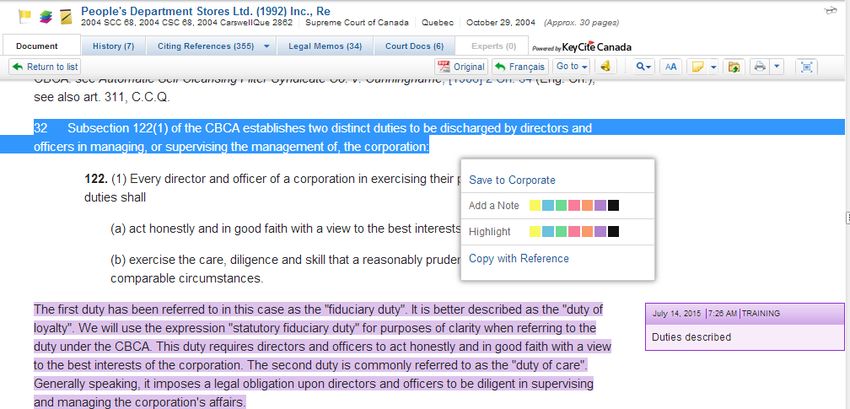
Task: Click the yellow sticky note icon in toolbar
Action: [698, 67]
